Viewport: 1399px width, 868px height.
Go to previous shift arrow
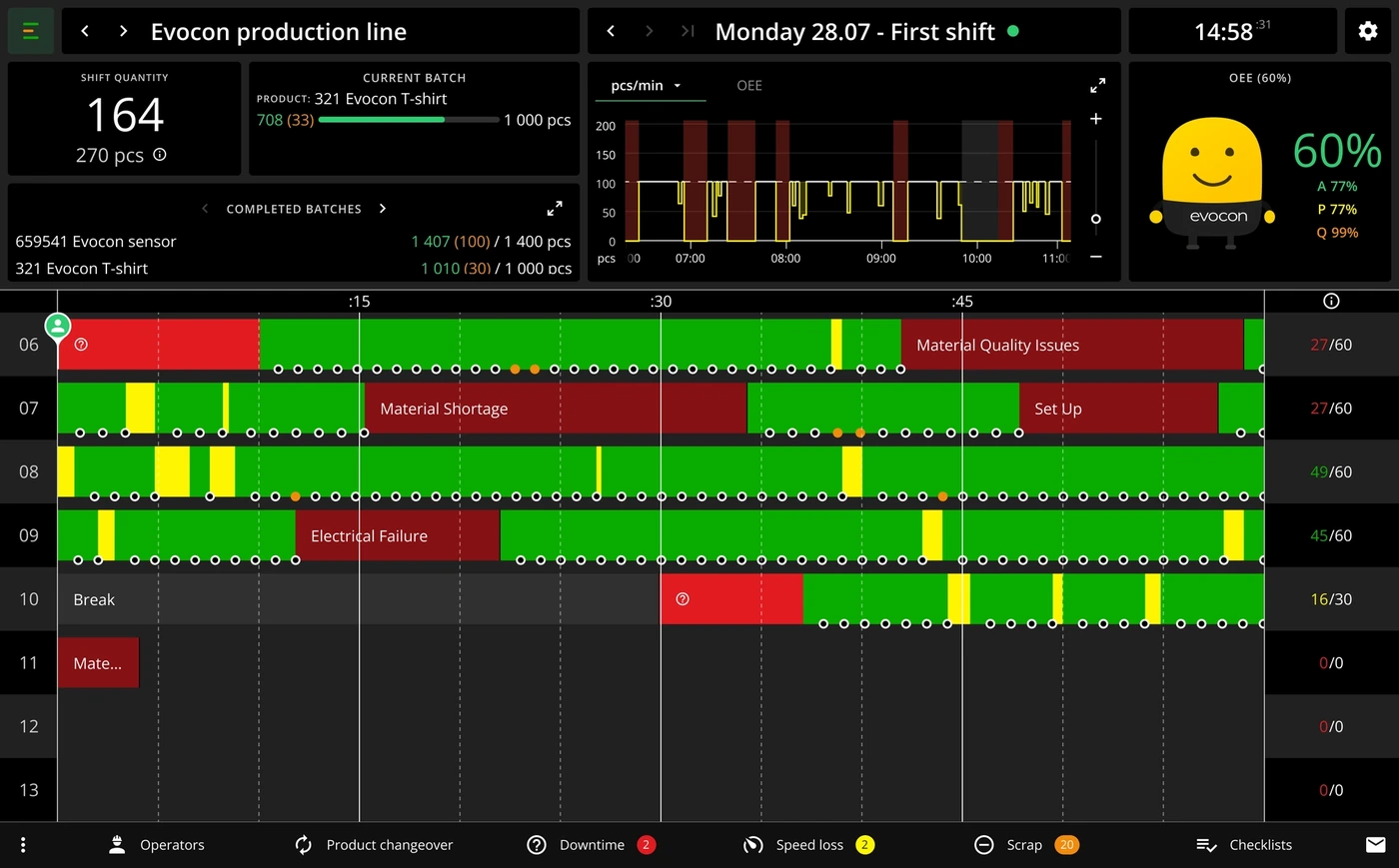pyautogui.click(x=611, y=31)
